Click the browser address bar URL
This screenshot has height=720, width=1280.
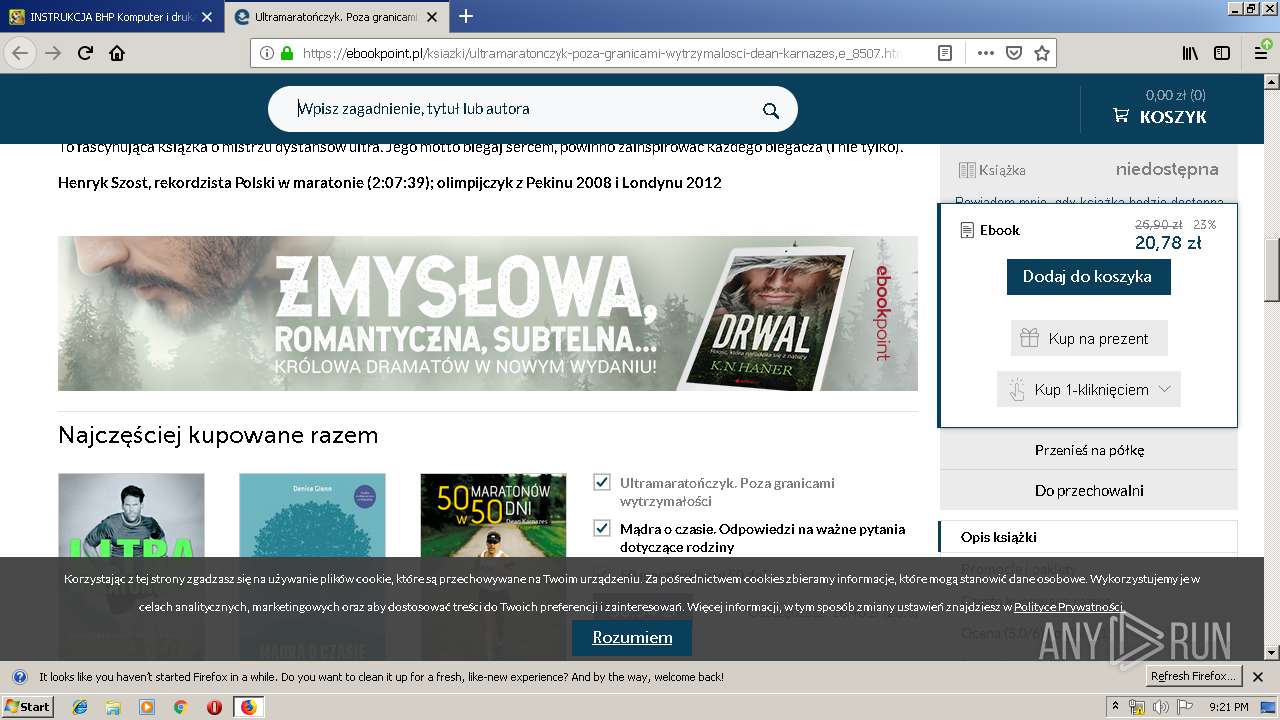point(600,53)
